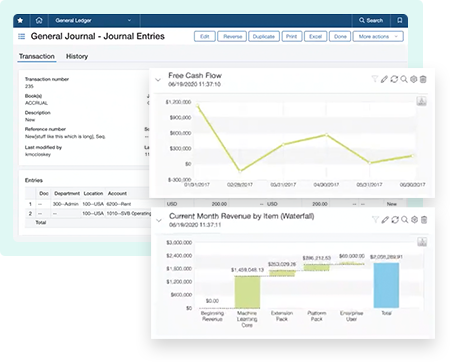Viewport: 450px width, 362px height.
Task: Select the Transaction tab
Action: pyautogui.click(x=37, y=56)
